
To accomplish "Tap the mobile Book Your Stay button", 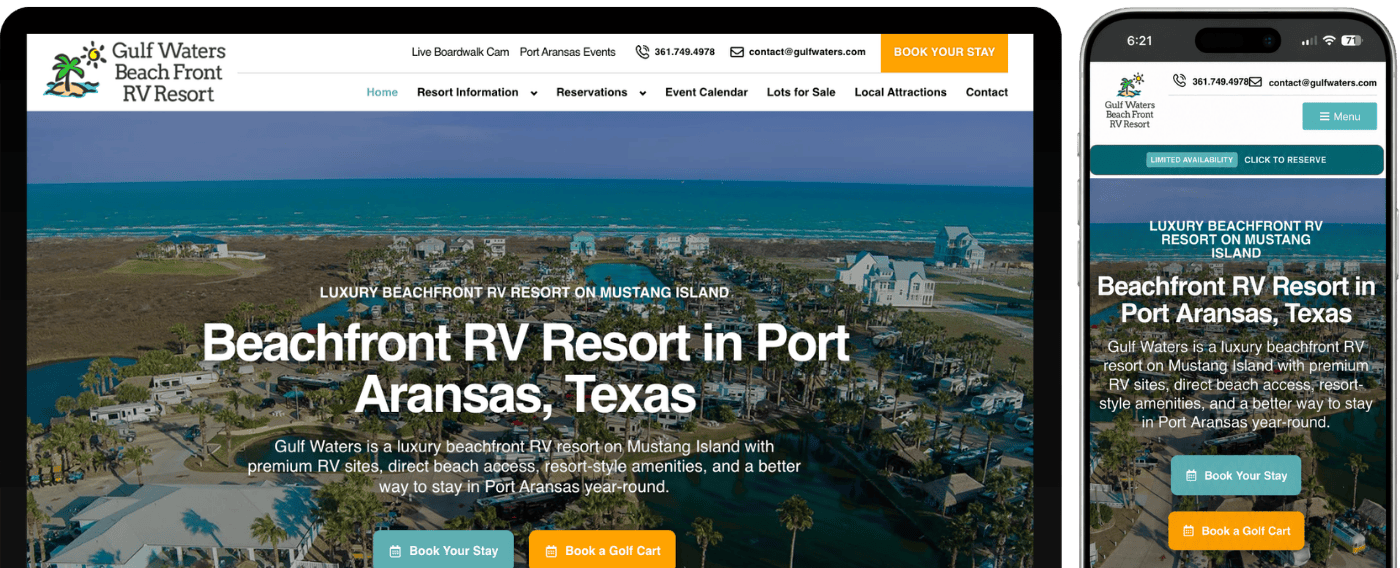I will (x=1236, y=476).
